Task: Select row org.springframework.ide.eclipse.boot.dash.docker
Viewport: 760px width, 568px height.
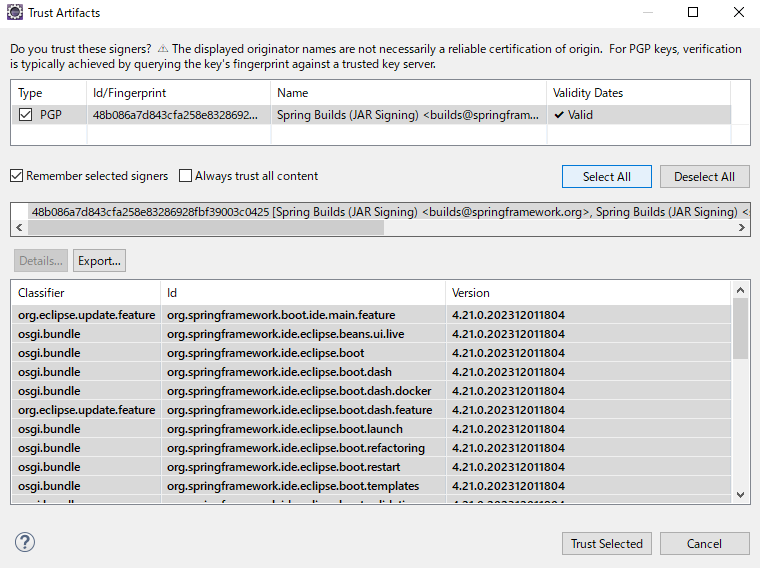Action: click(x=371, y=391)
